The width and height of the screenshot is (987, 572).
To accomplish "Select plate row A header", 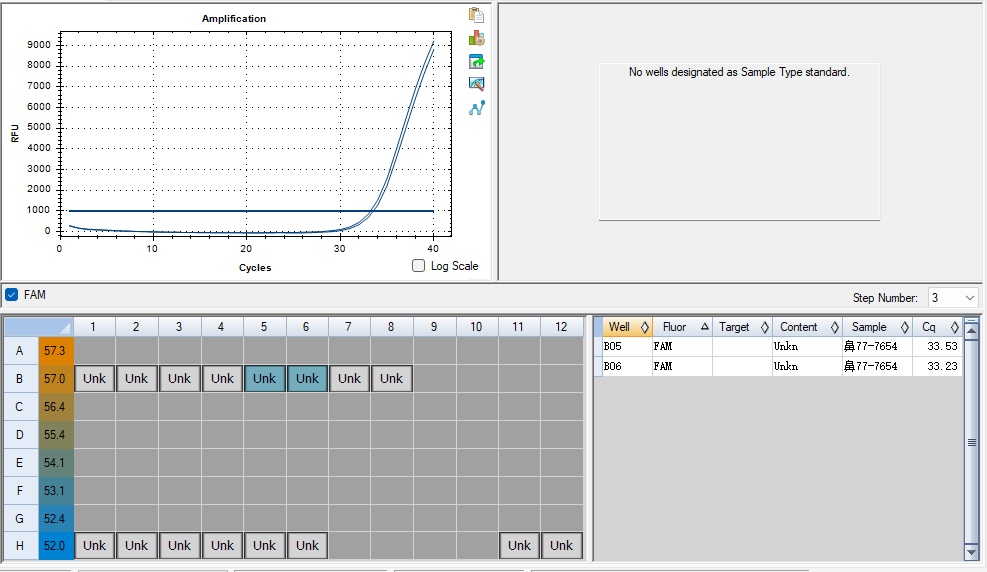I will click(20, 350).
